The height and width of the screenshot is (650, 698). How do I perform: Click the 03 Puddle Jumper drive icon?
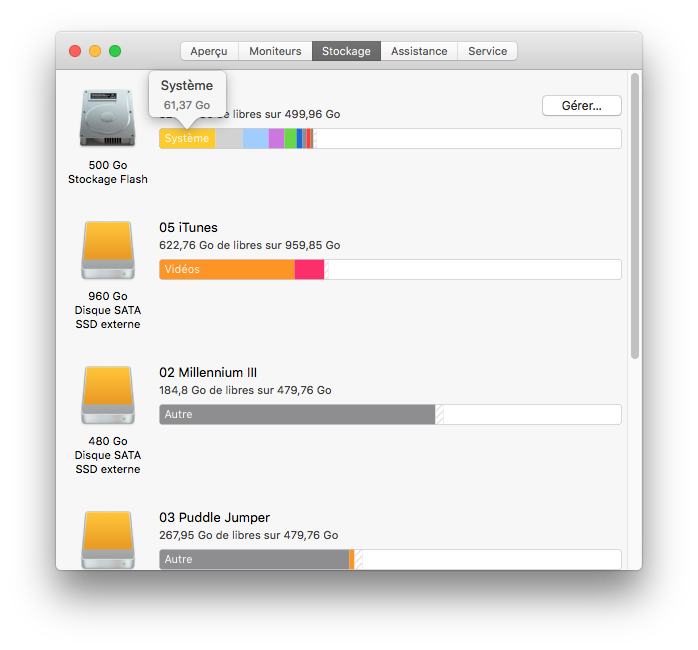[x=108, y=540]
